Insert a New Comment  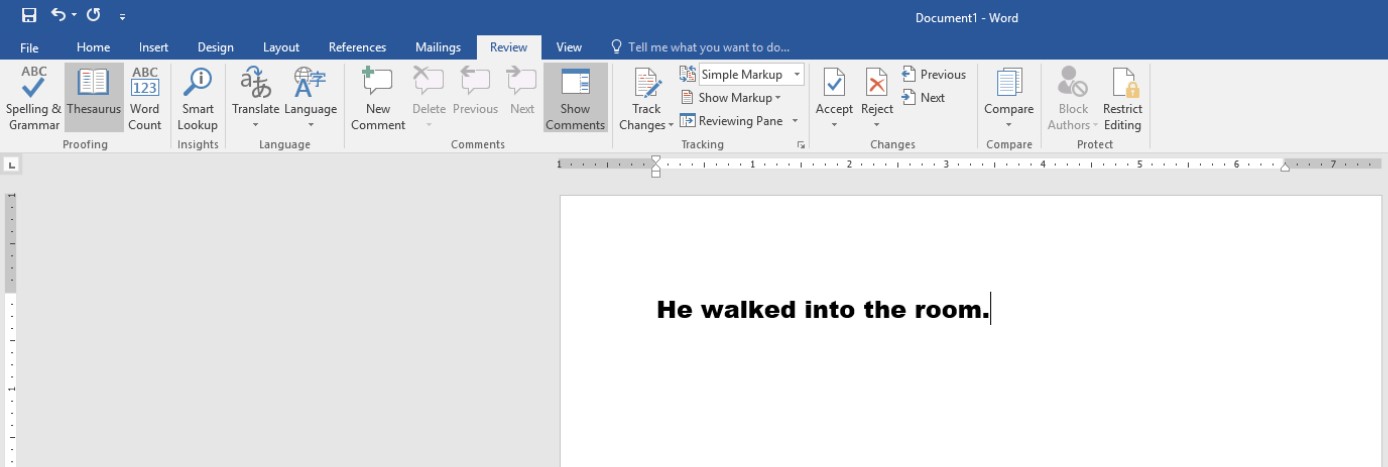[378, 98]
